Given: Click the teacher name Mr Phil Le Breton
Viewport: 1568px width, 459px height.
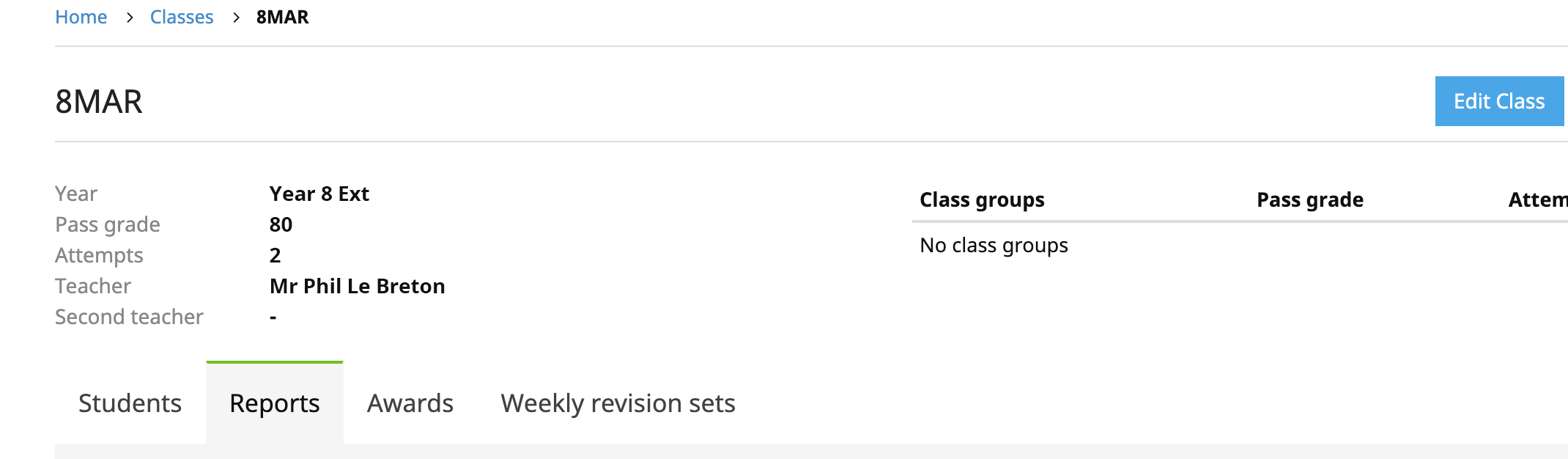Looking at the screenshot, I should (x=357, y=286).
